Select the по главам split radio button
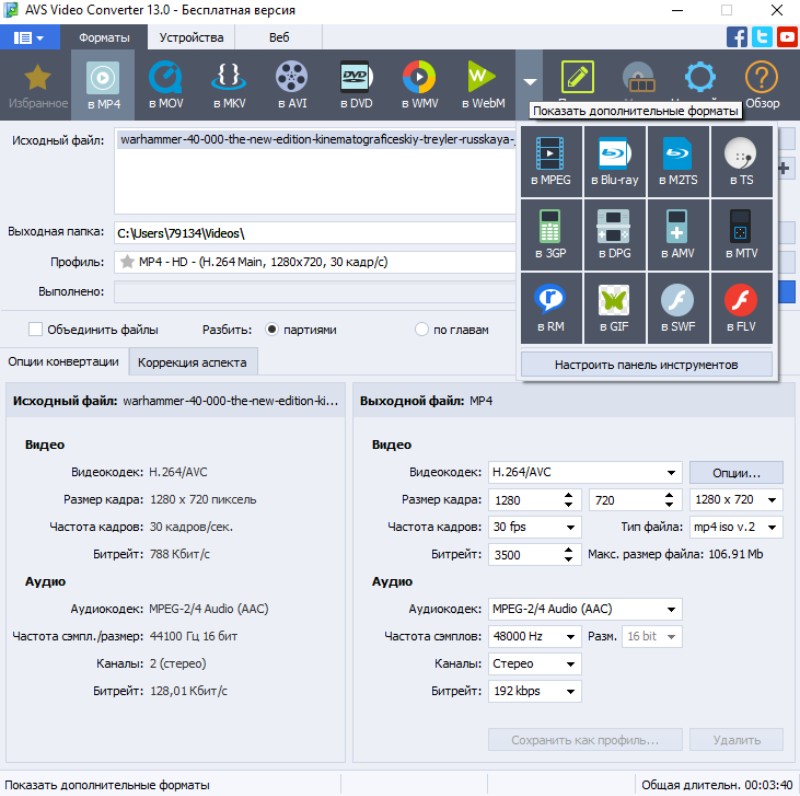The height and width of the screenshot is (796, 800). pos(421,329)
